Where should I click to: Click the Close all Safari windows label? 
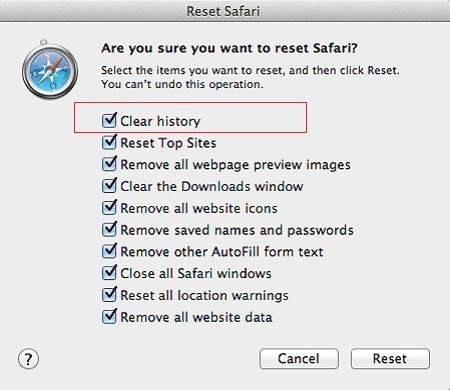pos(196,273)
